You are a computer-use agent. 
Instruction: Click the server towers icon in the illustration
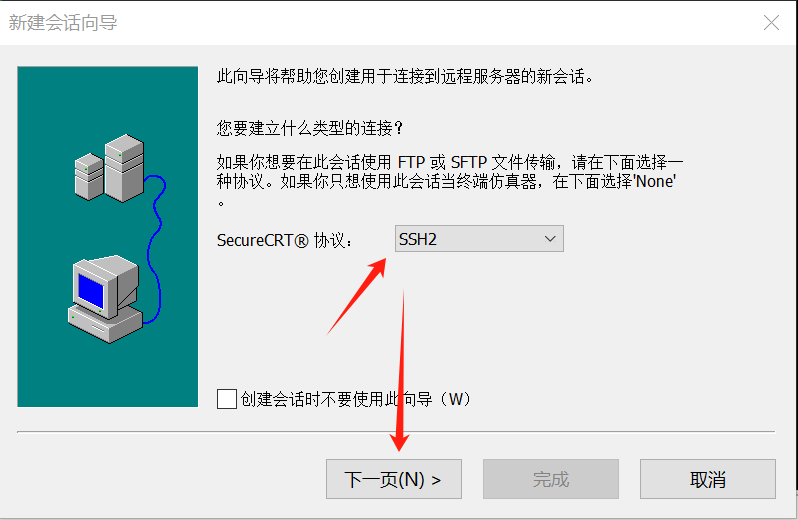[109, 168]
